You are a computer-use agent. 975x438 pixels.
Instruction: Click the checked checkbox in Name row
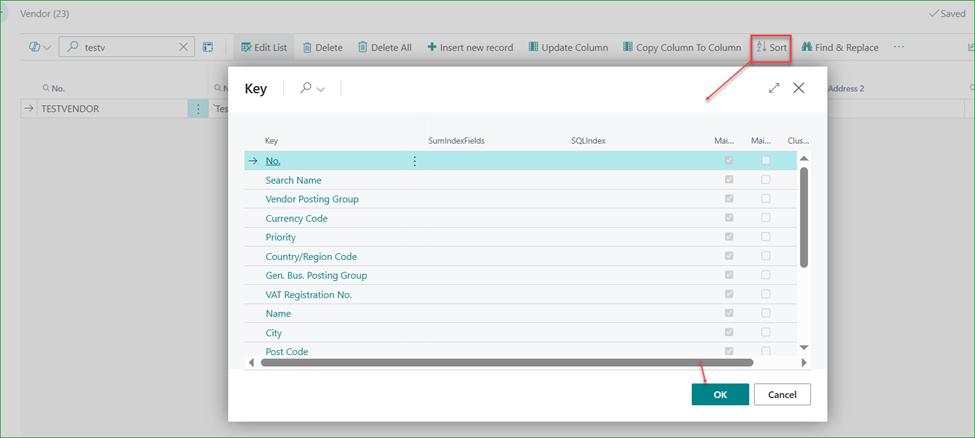pos(729,314)
